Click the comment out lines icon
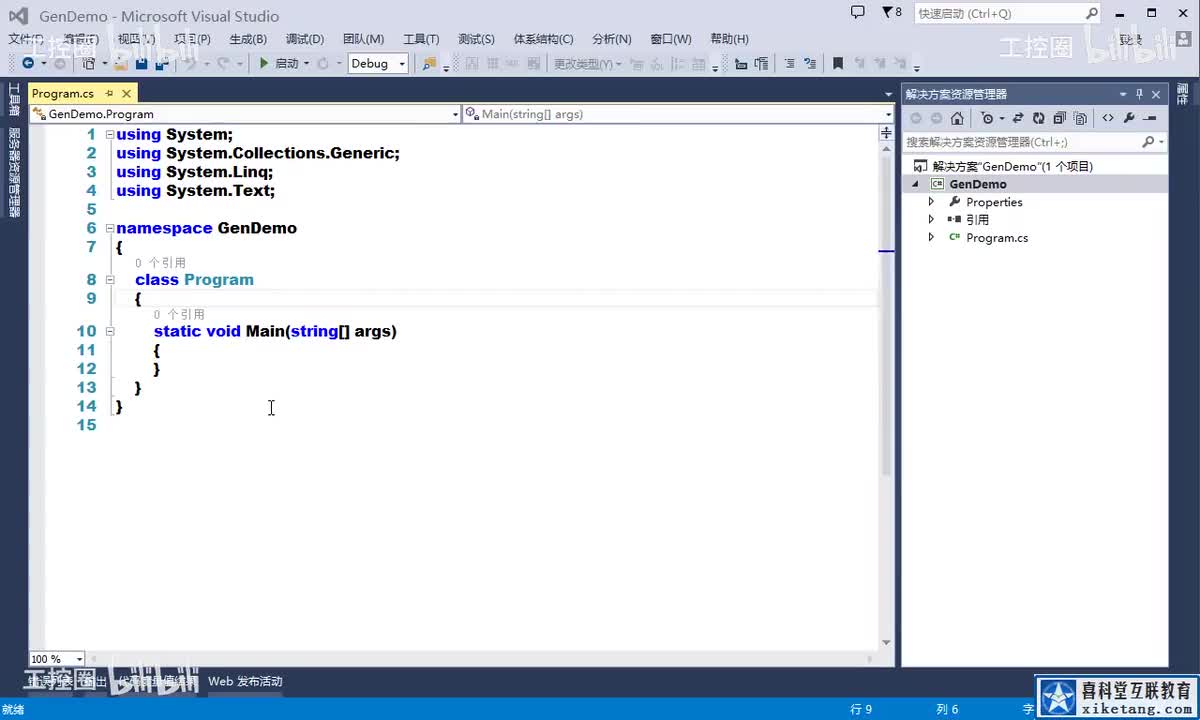Screen dimensions: 1200x720 (789, 63)
